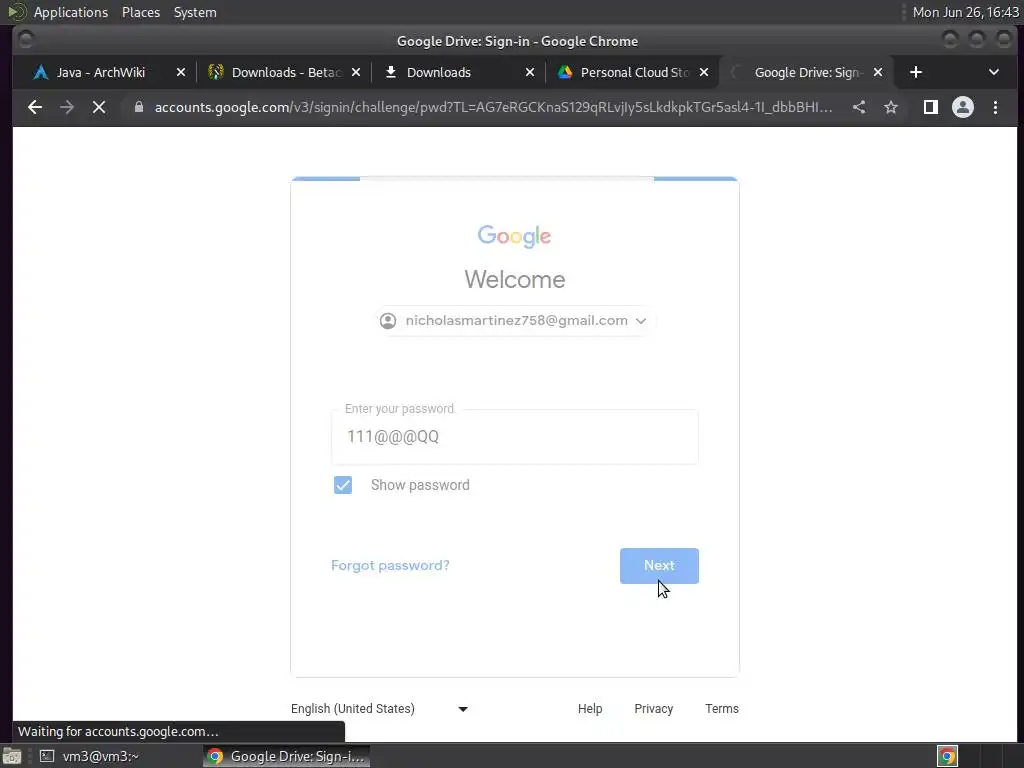Open the side panel icon
The width and height of the screenshot is (1024, 768).
coord(931,107)
